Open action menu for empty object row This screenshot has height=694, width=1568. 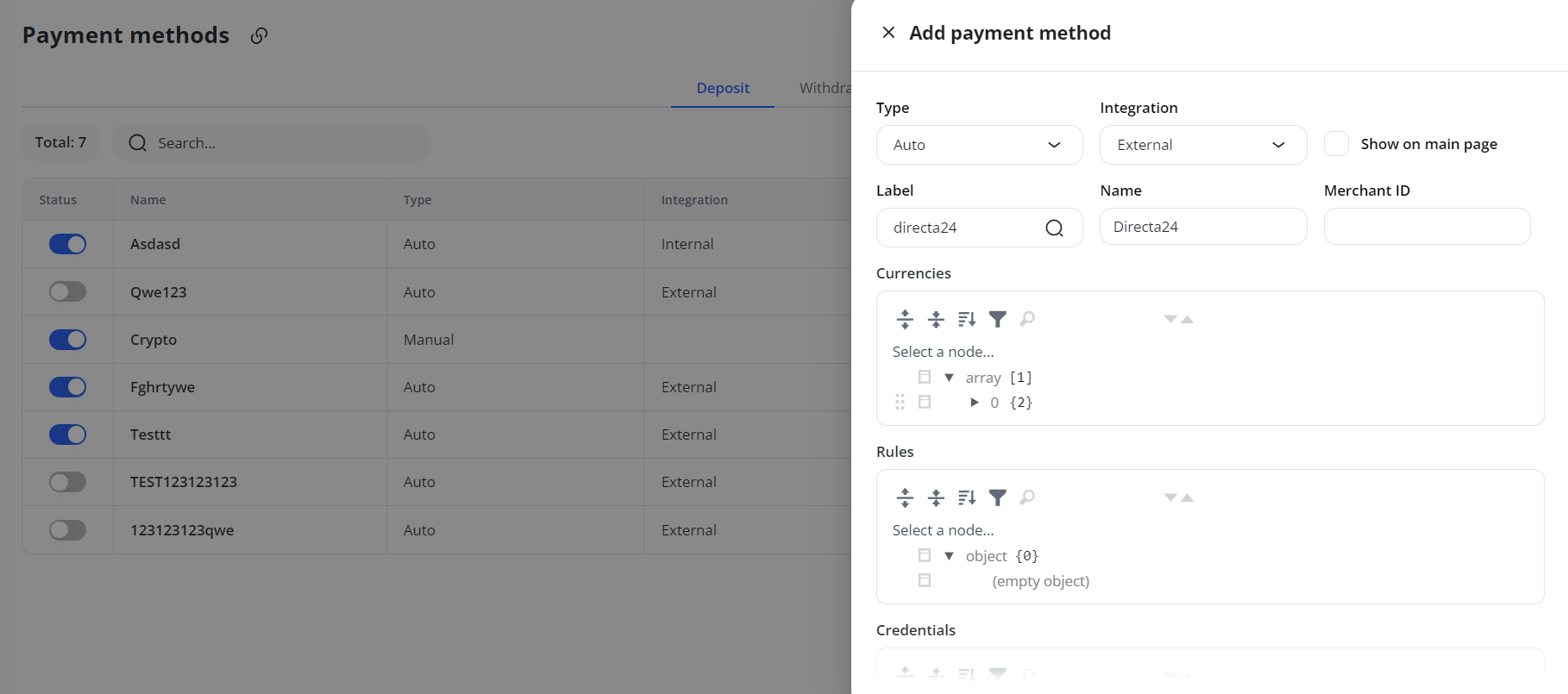point(925,580)
